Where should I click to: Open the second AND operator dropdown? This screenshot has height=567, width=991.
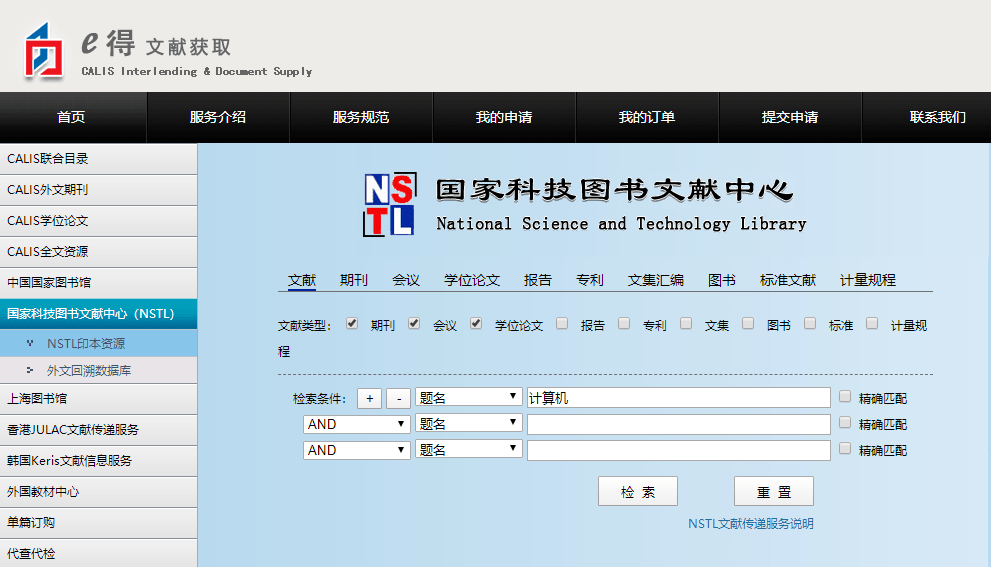[x=356, y=449]
